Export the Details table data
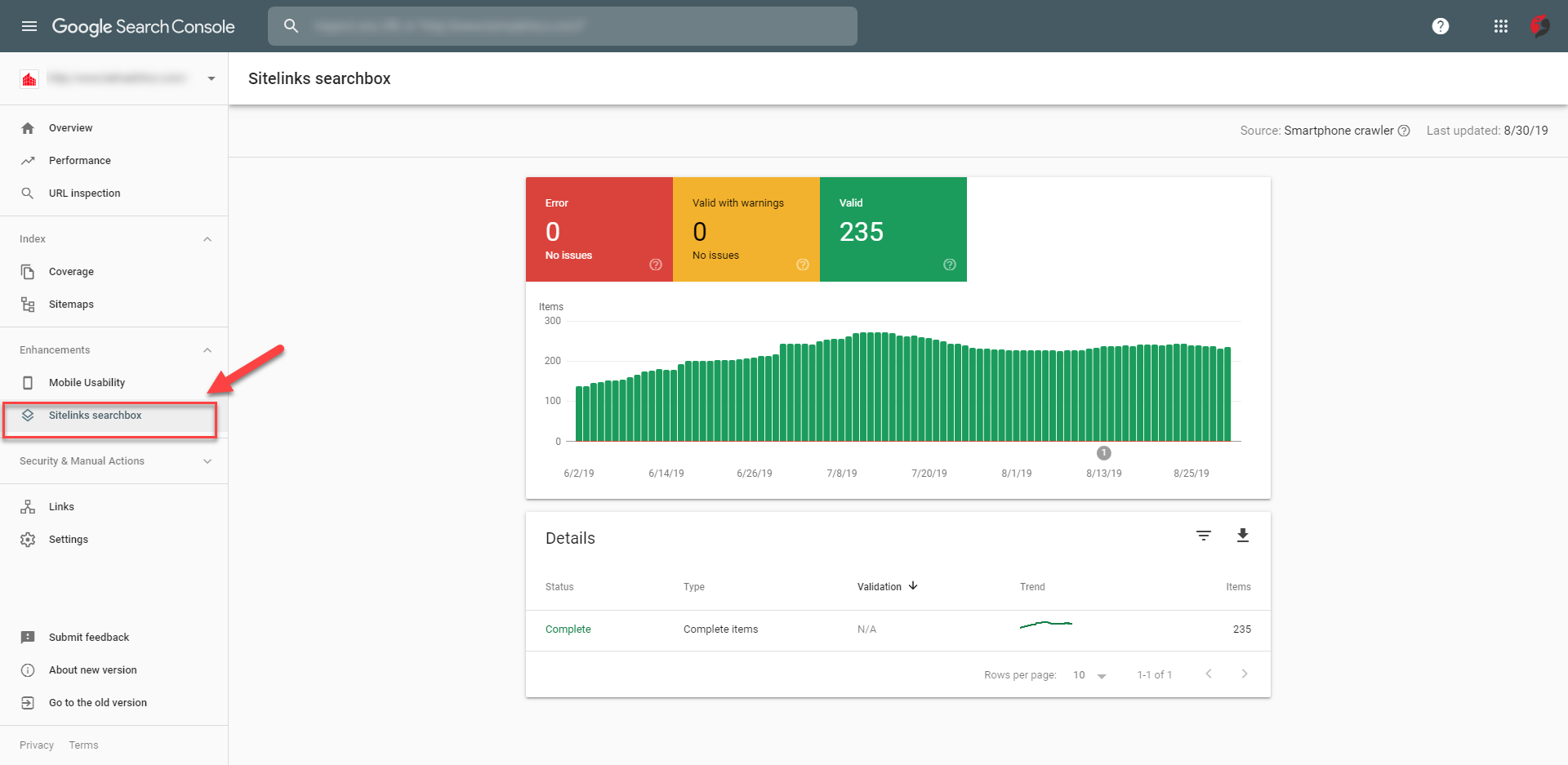Image resolution: width=1568 pixels, height=765 pixels. 1243,536
